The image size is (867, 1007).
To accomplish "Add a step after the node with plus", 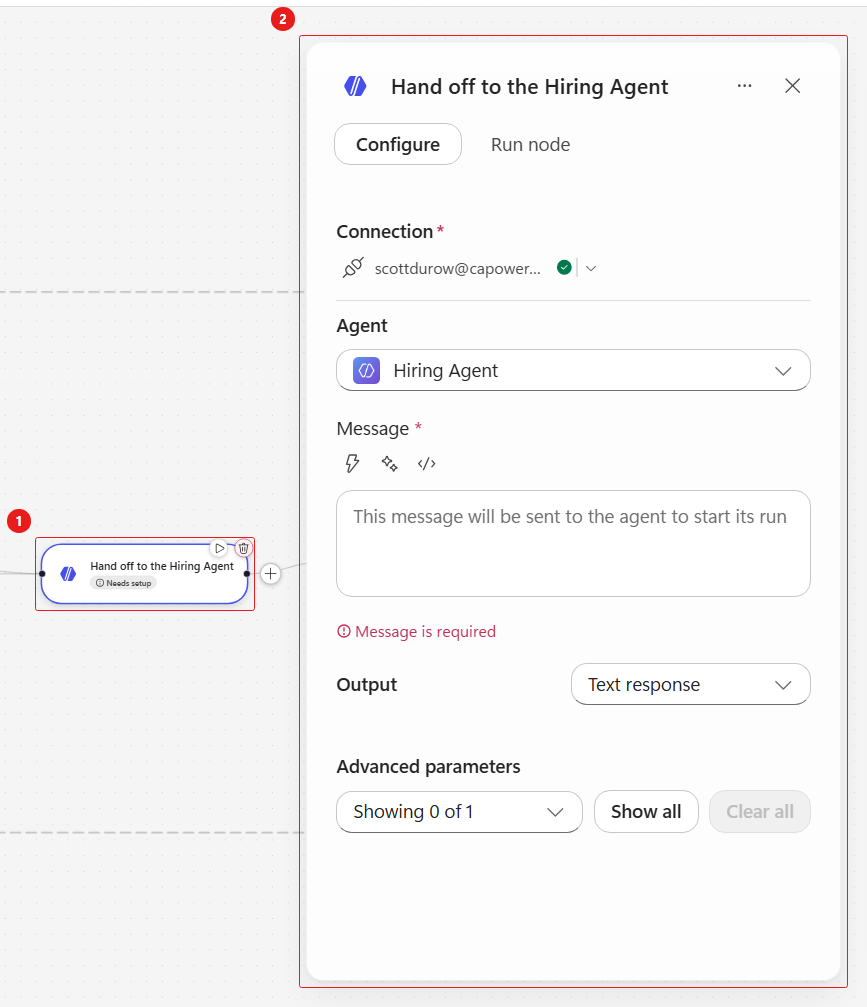I will point(271,574).
